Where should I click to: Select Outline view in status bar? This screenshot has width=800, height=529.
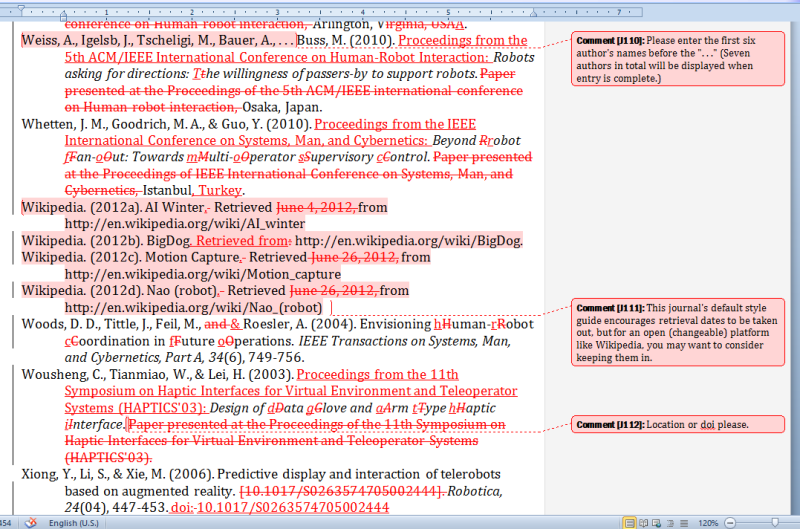pyautogui.click(x=671, y=522)
